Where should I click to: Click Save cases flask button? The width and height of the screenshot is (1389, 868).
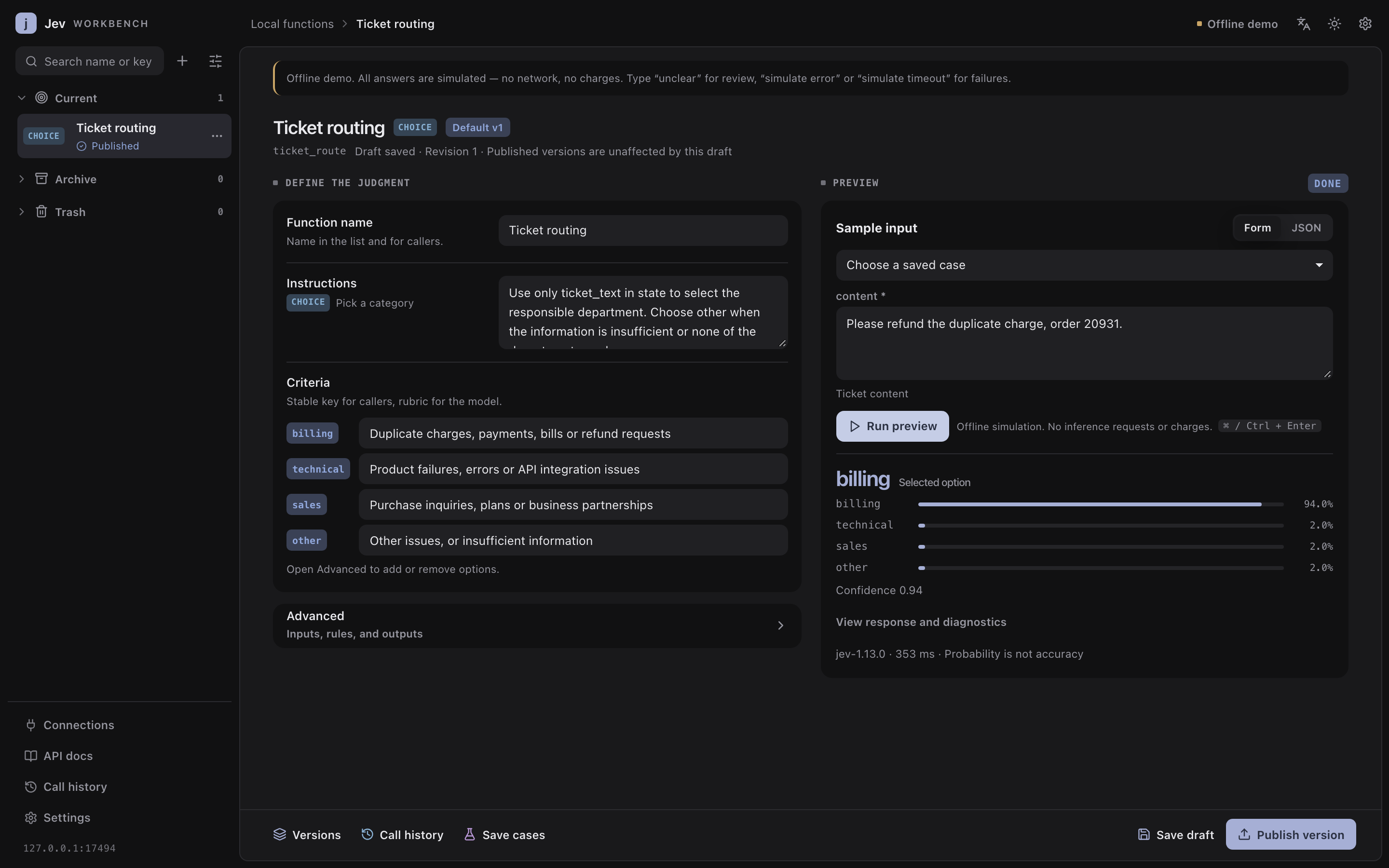(x=504, y=835)
